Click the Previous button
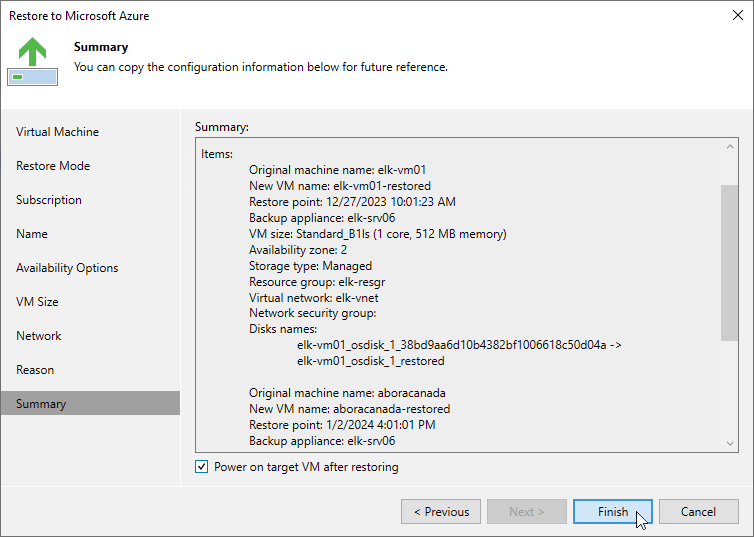Screen dimensions: 754x537 [441, 512]
